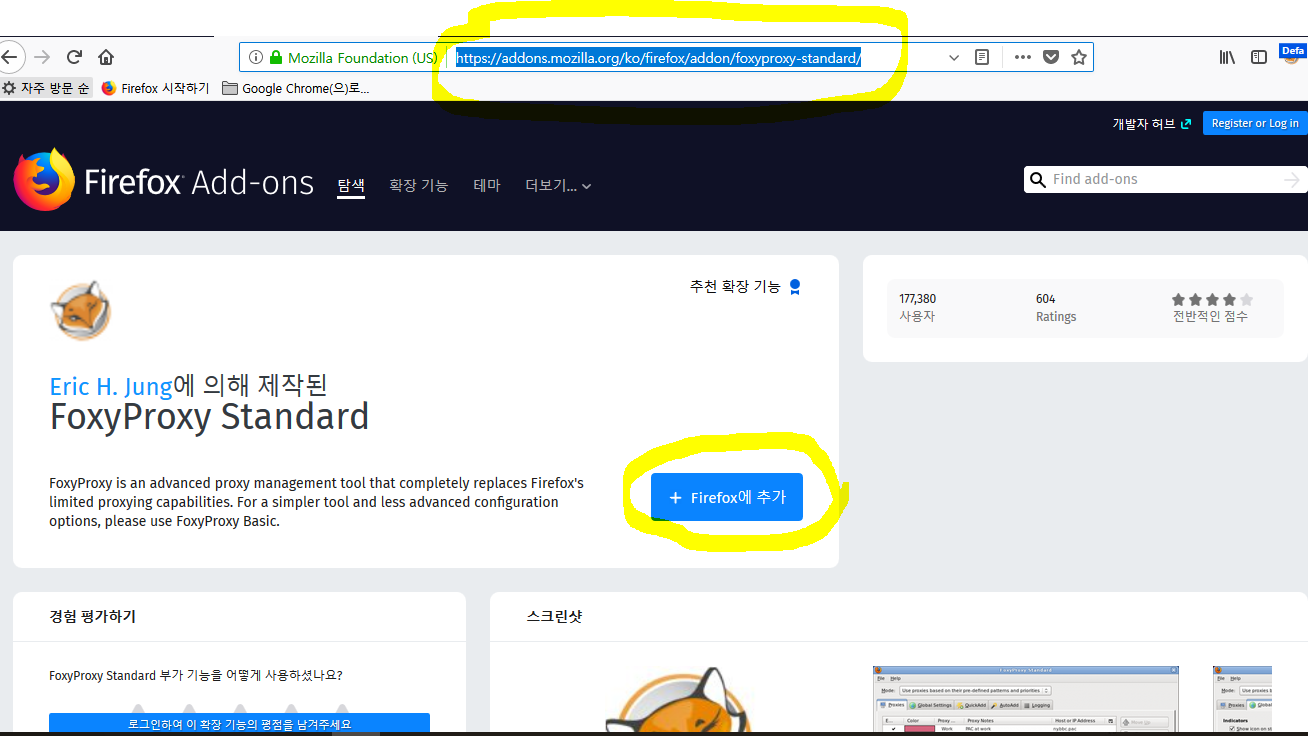Click the Register or Log in button
This screenshot has width=1308, height=736.
[1255, 123]
